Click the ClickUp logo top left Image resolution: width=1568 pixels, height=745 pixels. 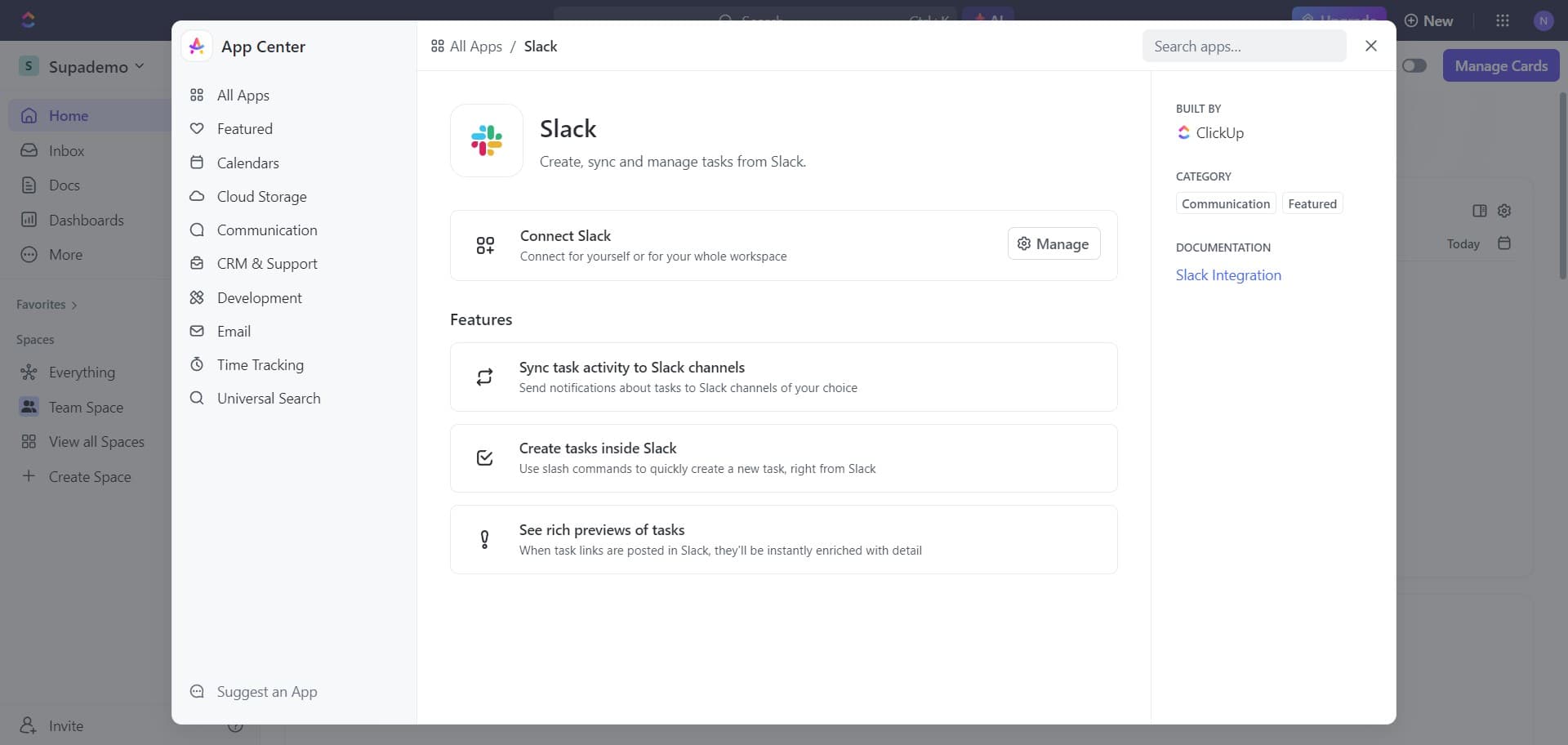tap(29, 20)
